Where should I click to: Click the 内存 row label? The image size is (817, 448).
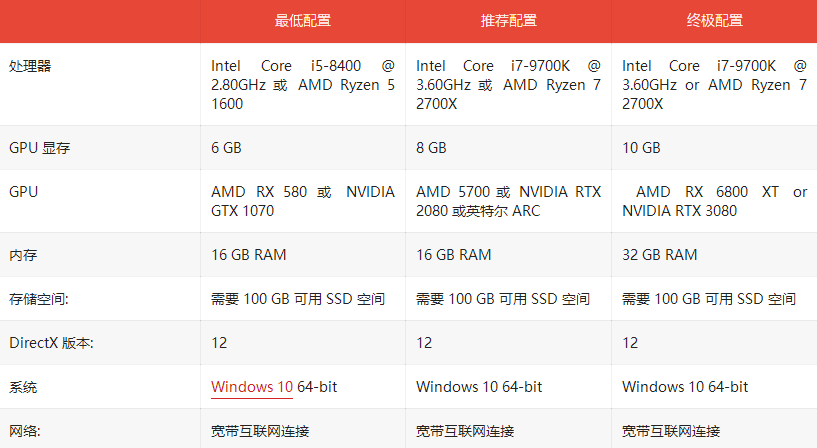(x=23, y=255)
